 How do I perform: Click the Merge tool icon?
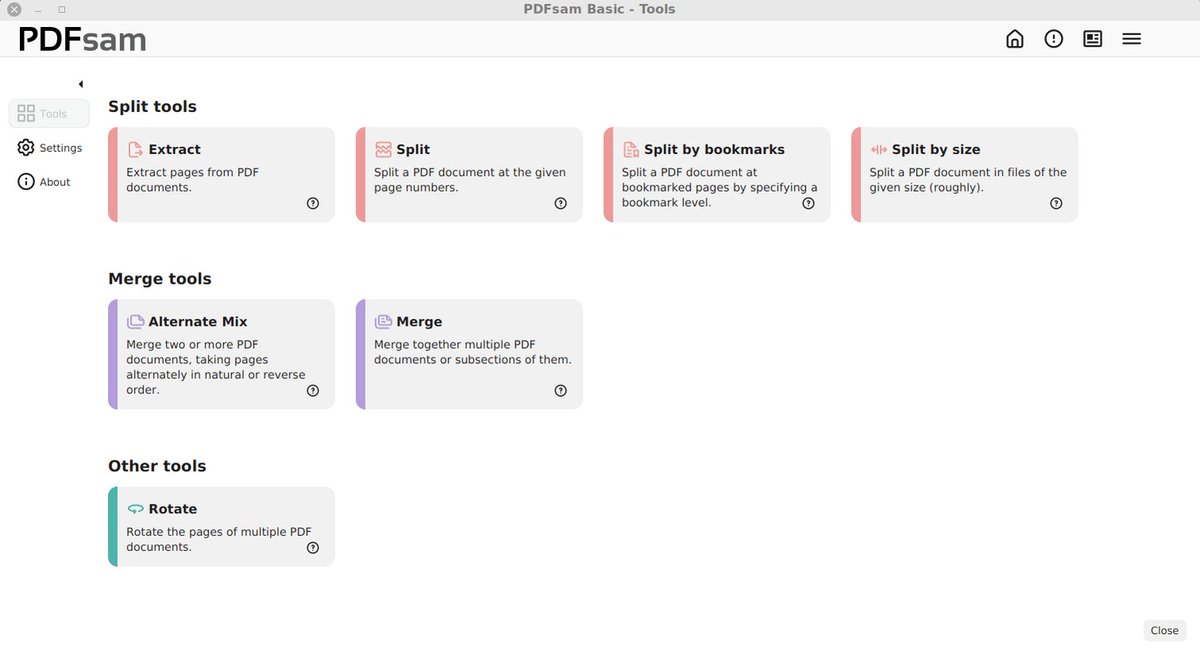pos(383,322)
